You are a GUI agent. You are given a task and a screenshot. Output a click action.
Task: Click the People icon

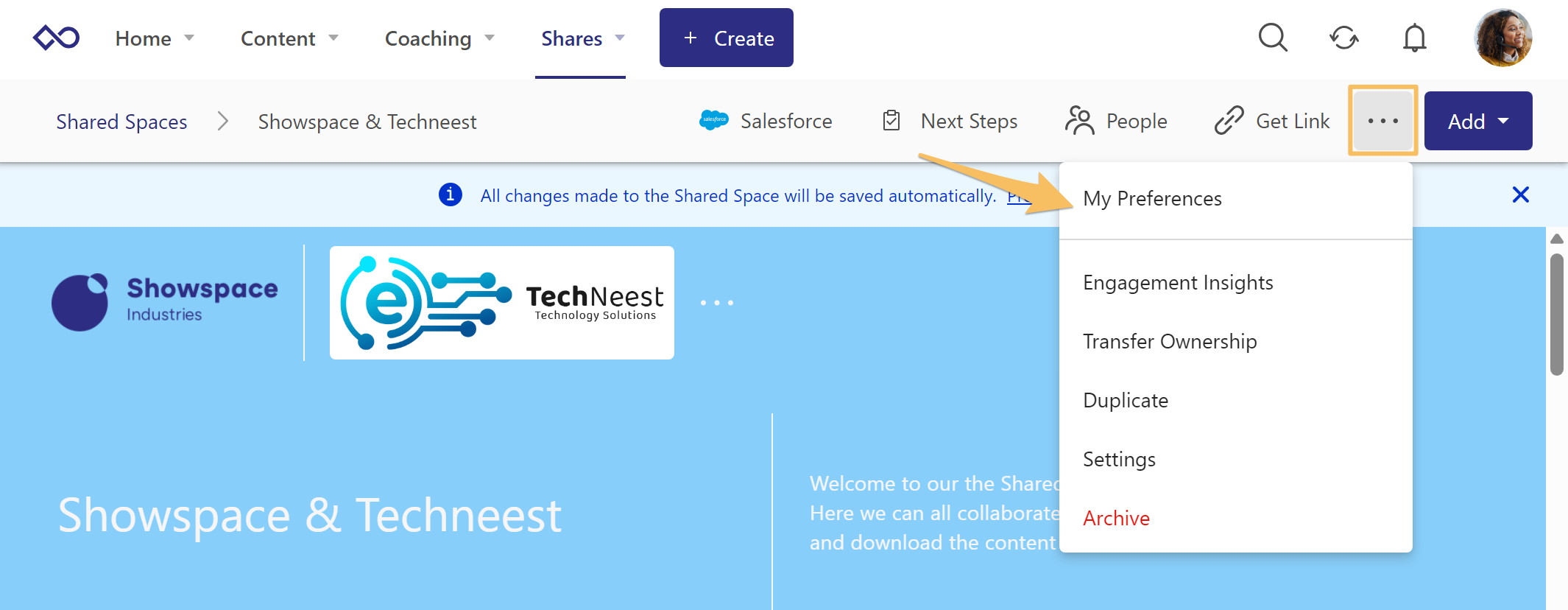[x=1080, y=120]
